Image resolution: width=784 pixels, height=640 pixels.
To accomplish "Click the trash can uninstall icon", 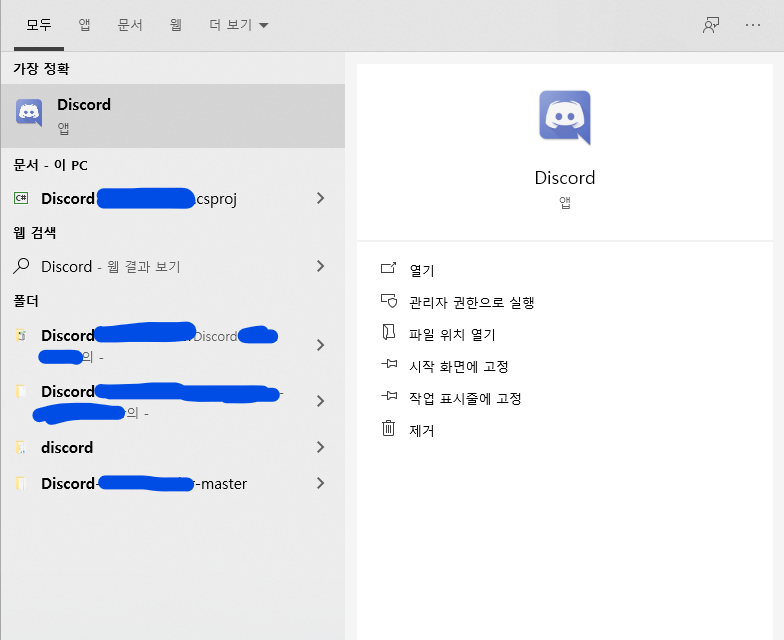I will click(x=388, y=428).
